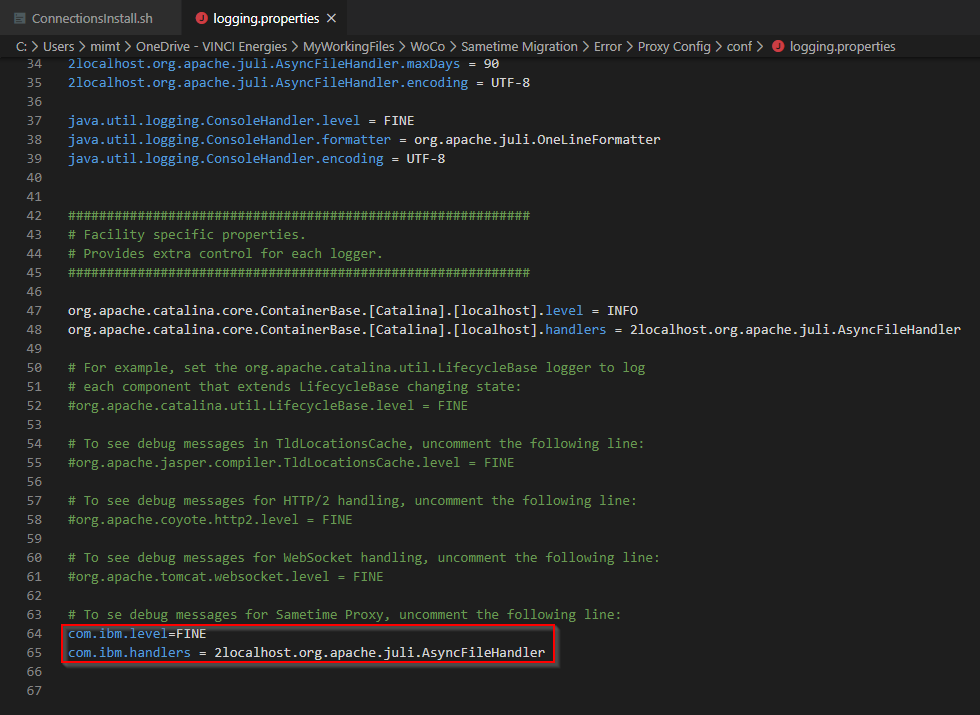Place cursor on com.ibm.level=FINE line

pos(137,633)
